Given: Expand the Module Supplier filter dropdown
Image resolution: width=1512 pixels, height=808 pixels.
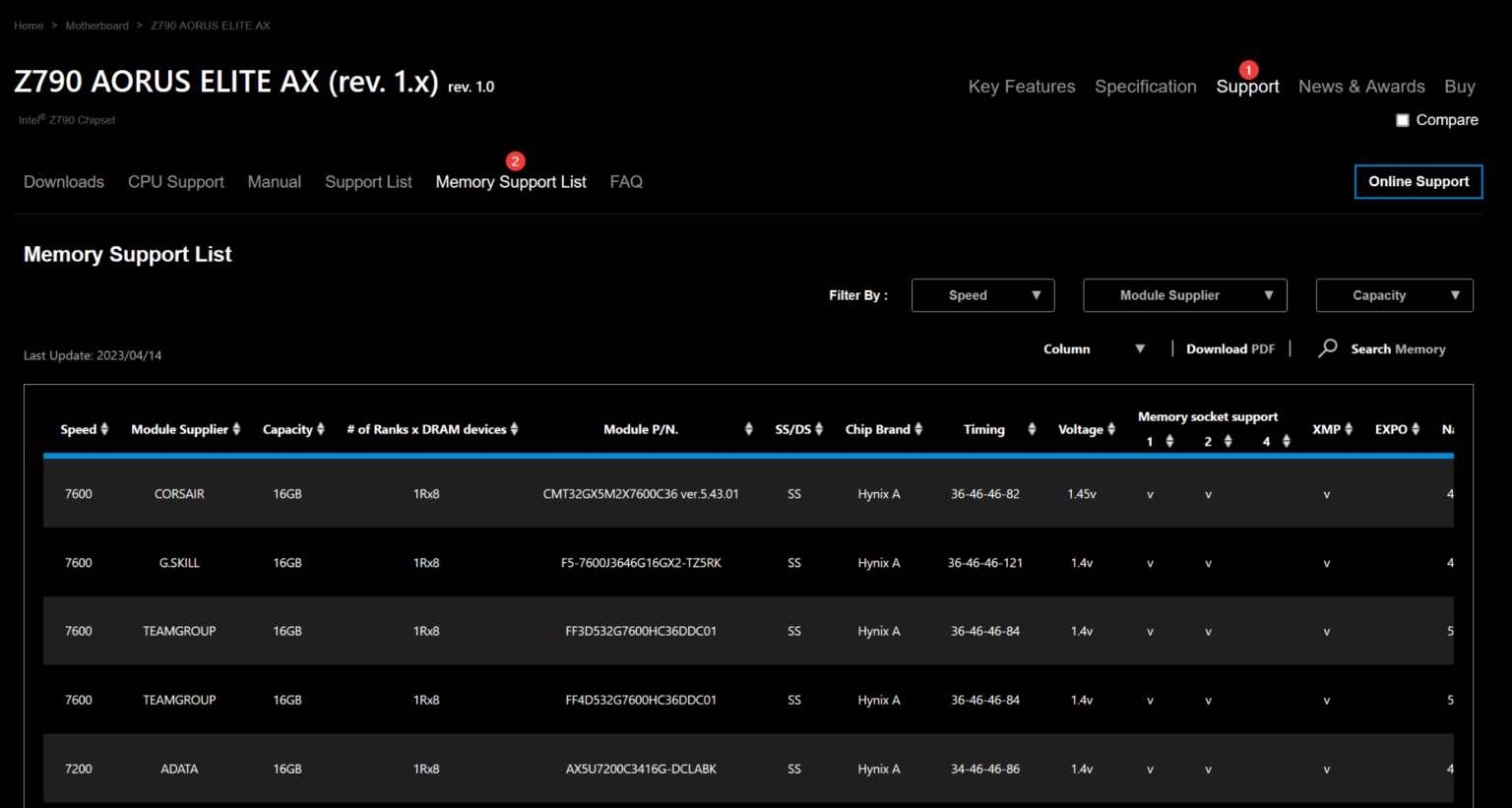Looking at the screenshot, I should pos(1184,295).
